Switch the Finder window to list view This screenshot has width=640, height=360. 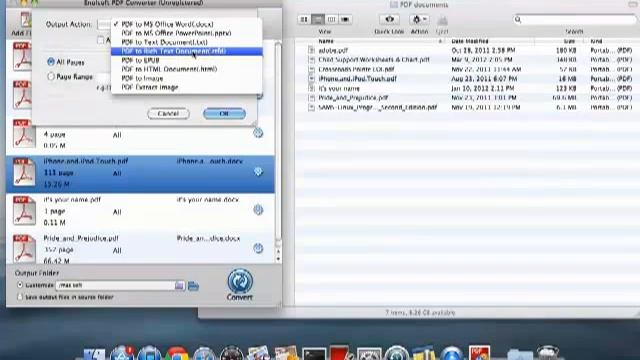tap(318, 19)
